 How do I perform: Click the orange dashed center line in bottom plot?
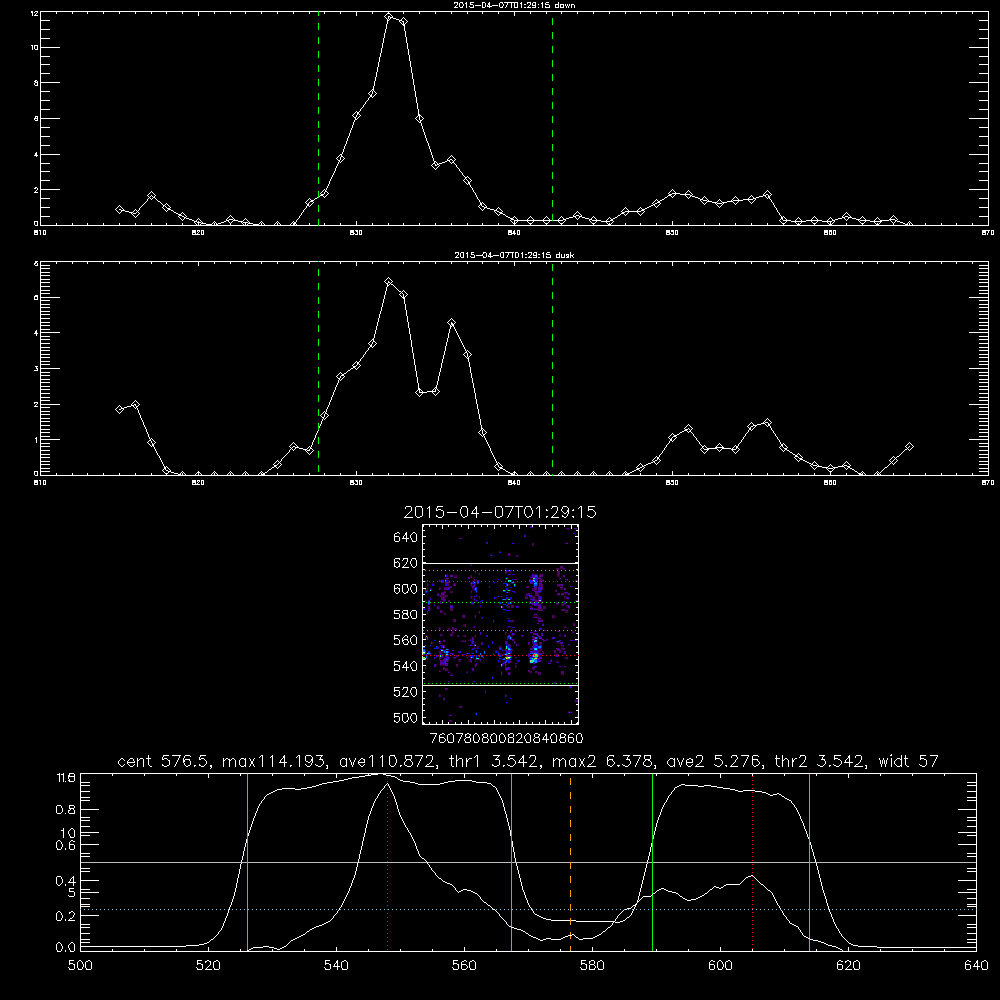[x=570, y=861]
